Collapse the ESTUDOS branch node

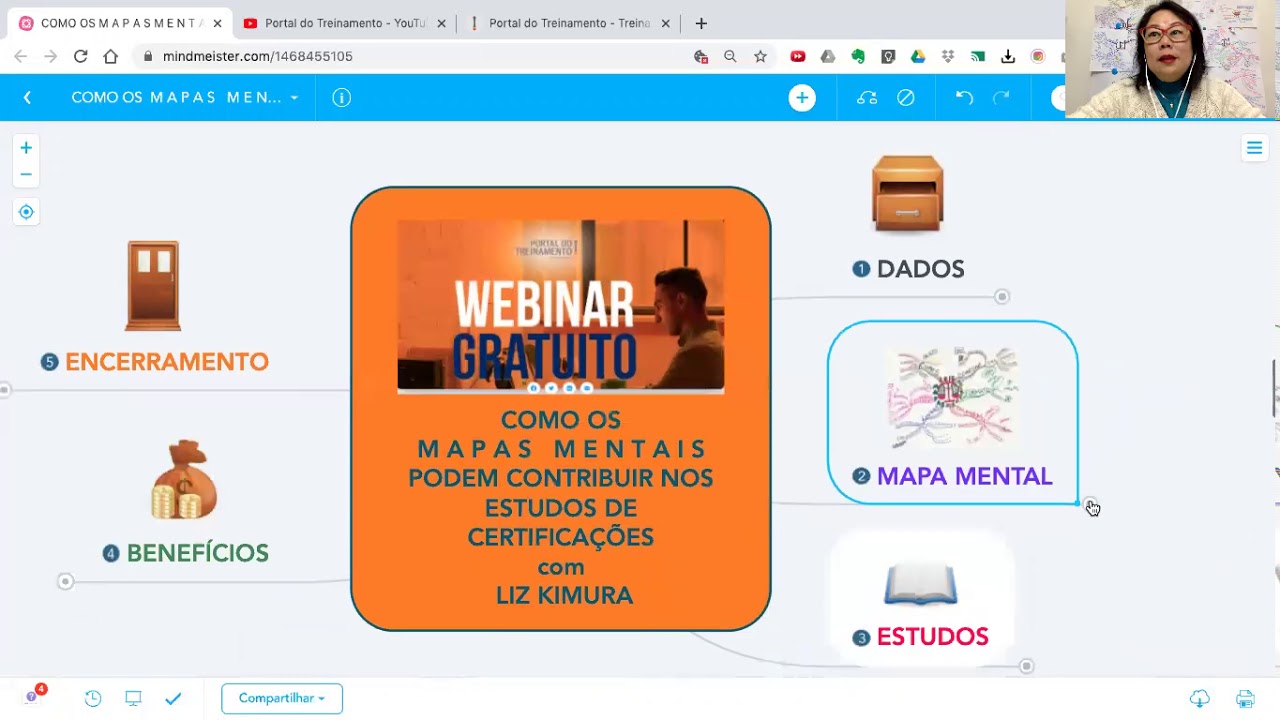pos(1026,666)
